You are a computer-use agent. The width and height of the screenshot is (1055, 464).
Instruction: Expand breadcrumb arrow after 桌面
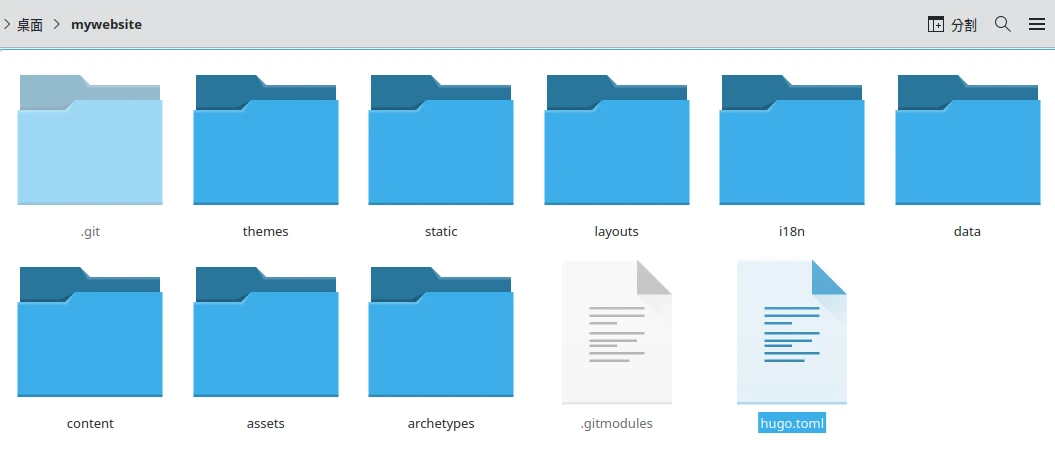57,24
